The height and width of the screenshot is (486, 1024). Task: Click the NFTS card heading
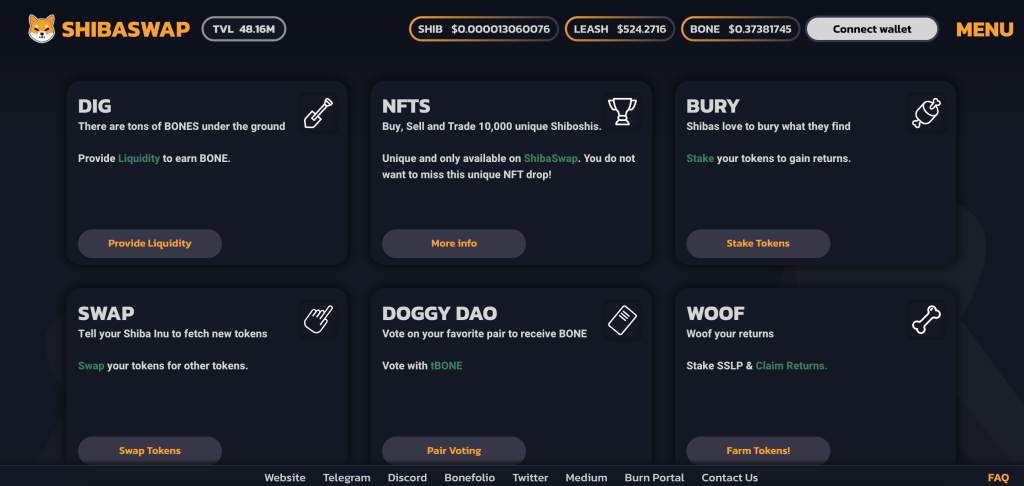click(406, 106)
